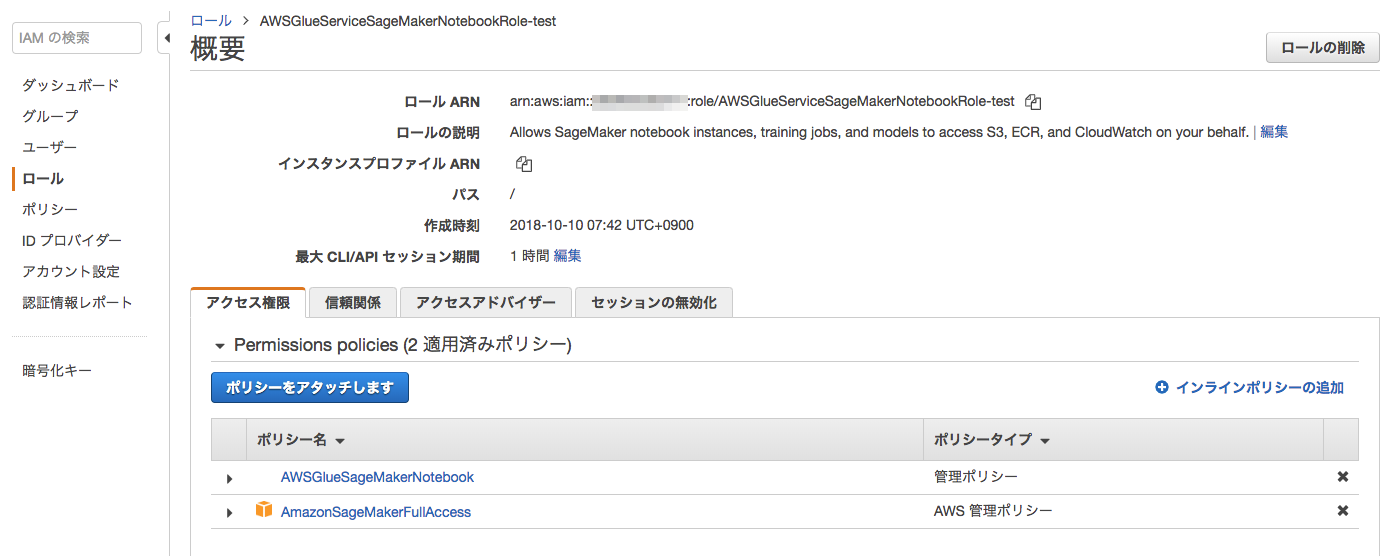Collapse the Permissions policies section
Screen dimensions: 1395x556
click(220, 346)
